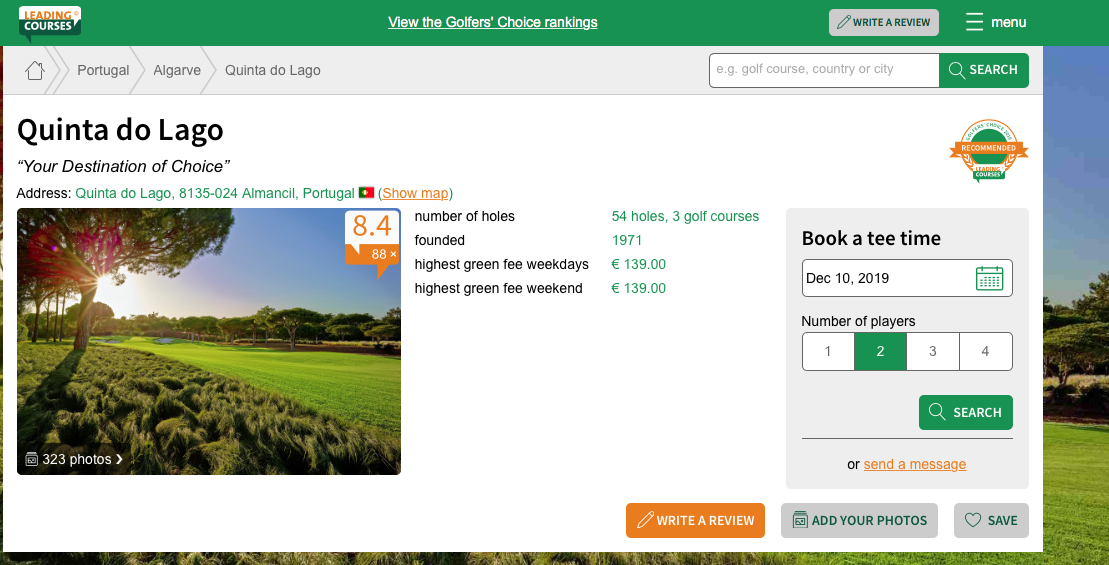The width and height of the screenshot is (1109, 565).
Task: Select 1 player option
Action: point(828,352)
